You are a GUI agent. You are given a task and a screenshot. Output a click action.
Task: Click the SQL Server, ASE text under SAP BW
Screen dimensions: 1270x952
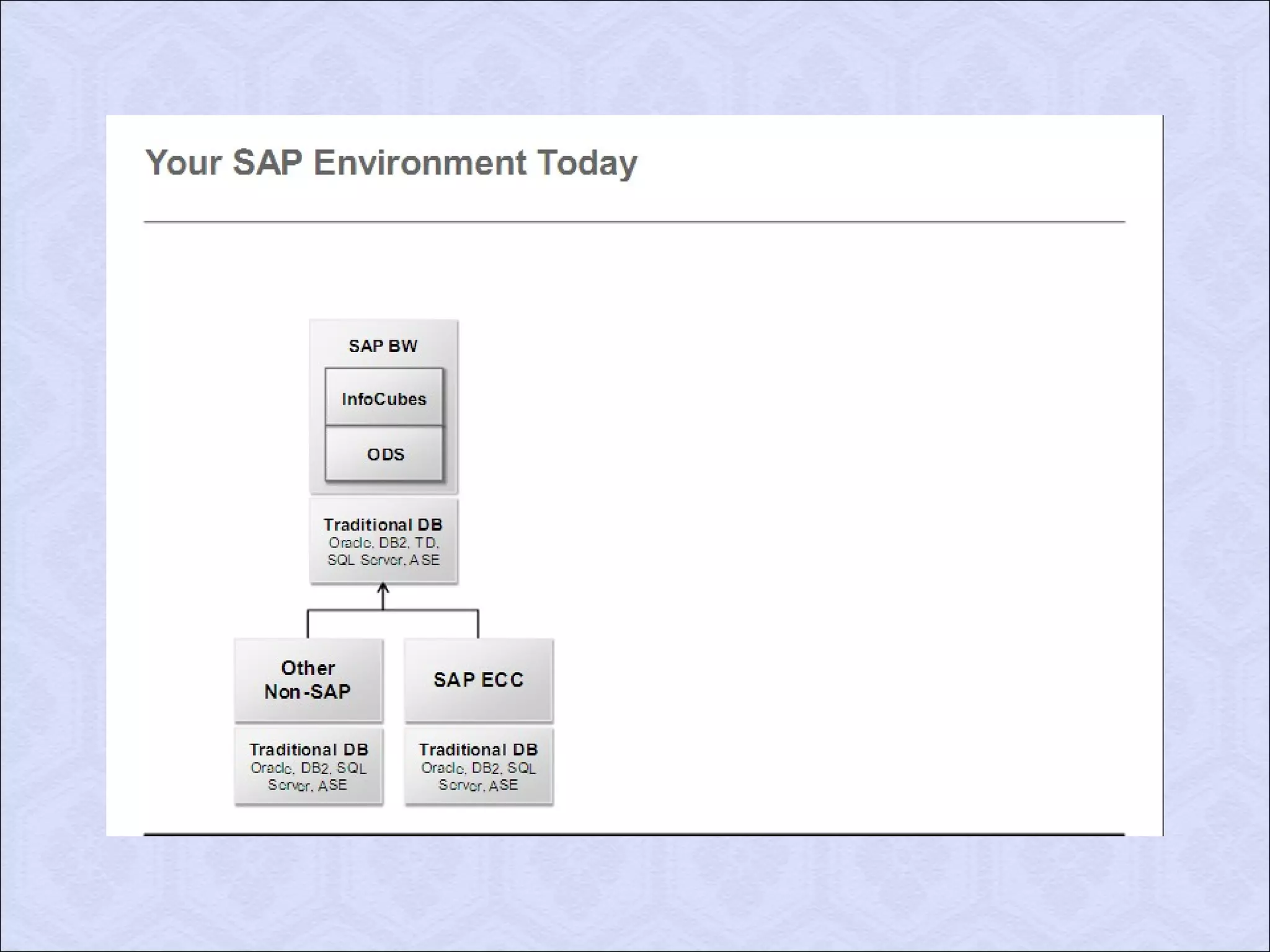tap(384, 560)
